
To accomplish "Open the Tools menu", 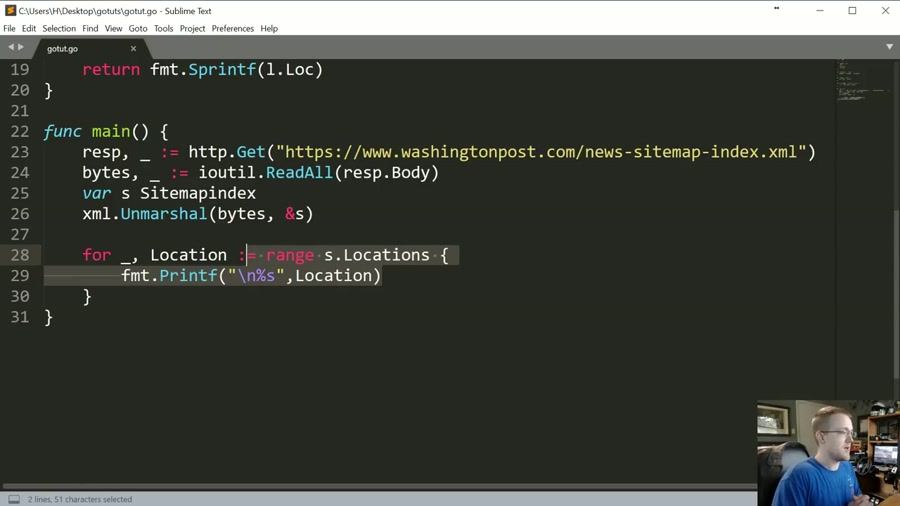I will click(x=164, y=28).
